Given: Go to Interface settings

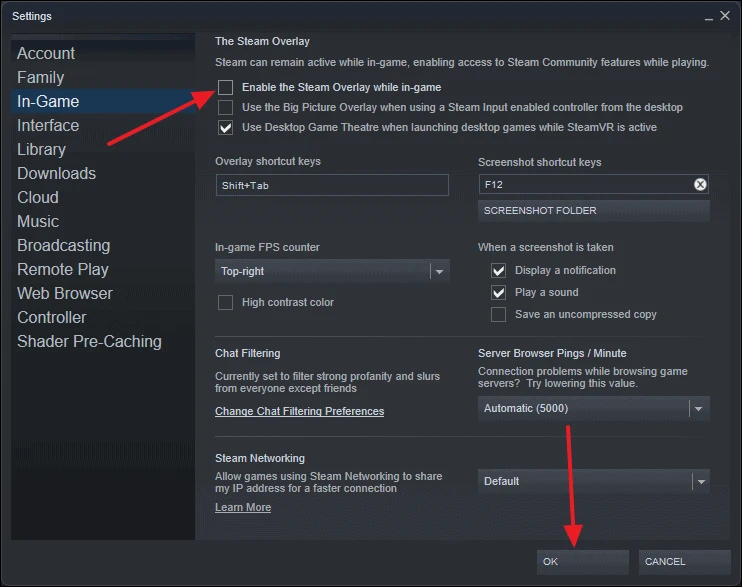Looking at the screenshot, I should pos(103,125).
